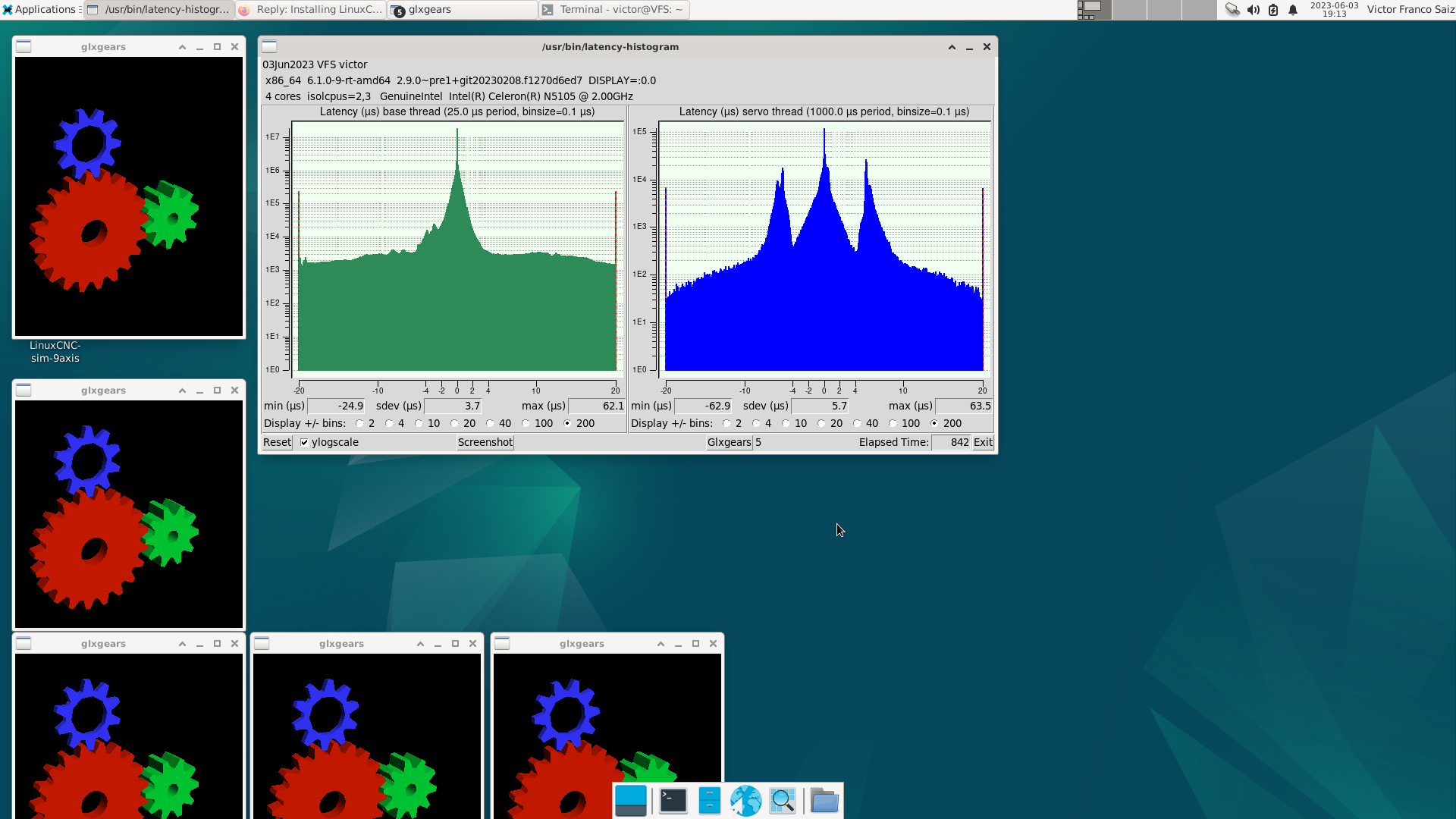Image resolution: width=1456 pixels, height=819 pixels.
Task: Select servo thread display bins 20
Action: point(821,423)
